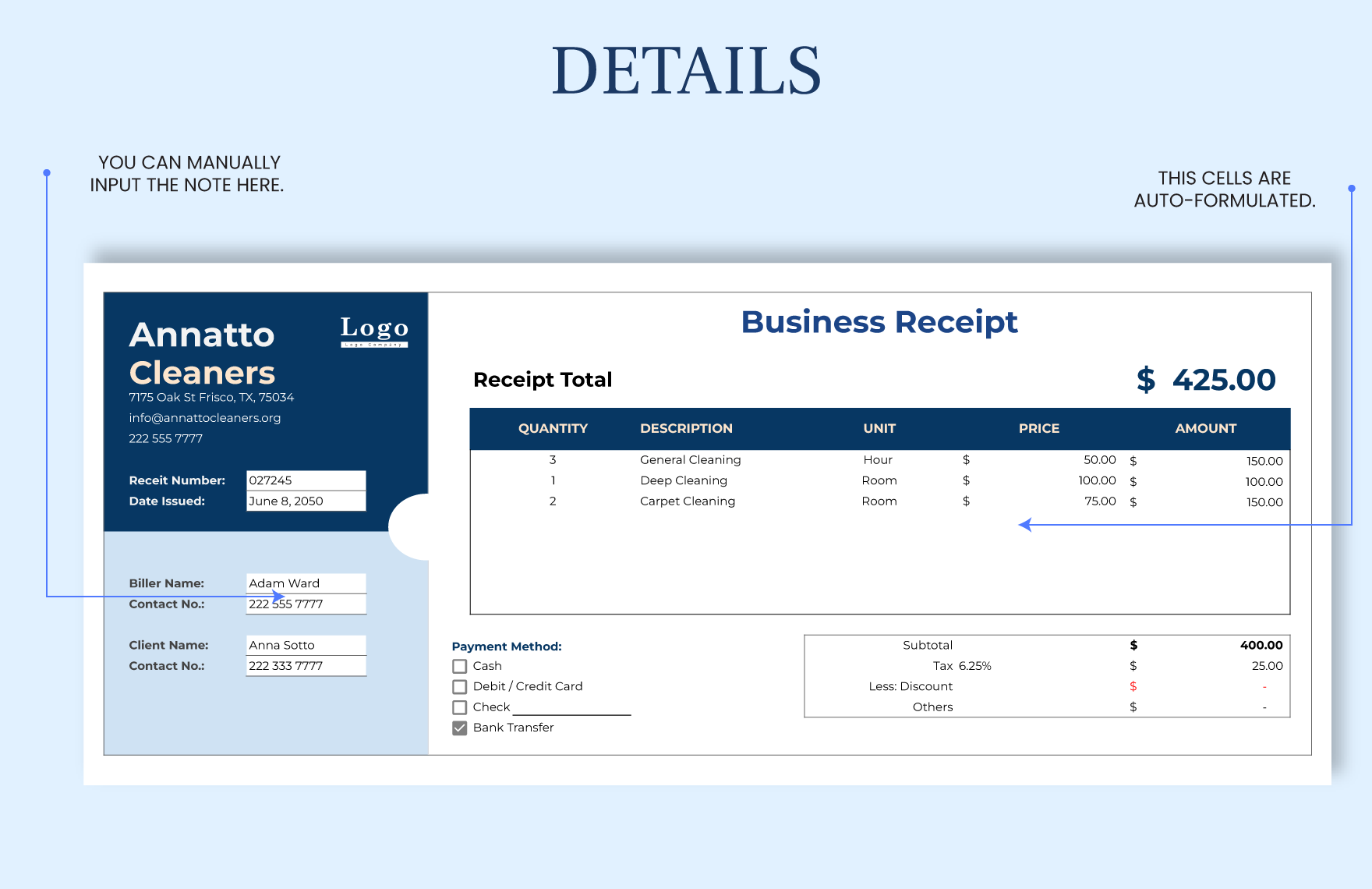Click the dollar sign on the Subtotal row
Viewport: 1372px width, 889px height.
(x=1133, y=645)
